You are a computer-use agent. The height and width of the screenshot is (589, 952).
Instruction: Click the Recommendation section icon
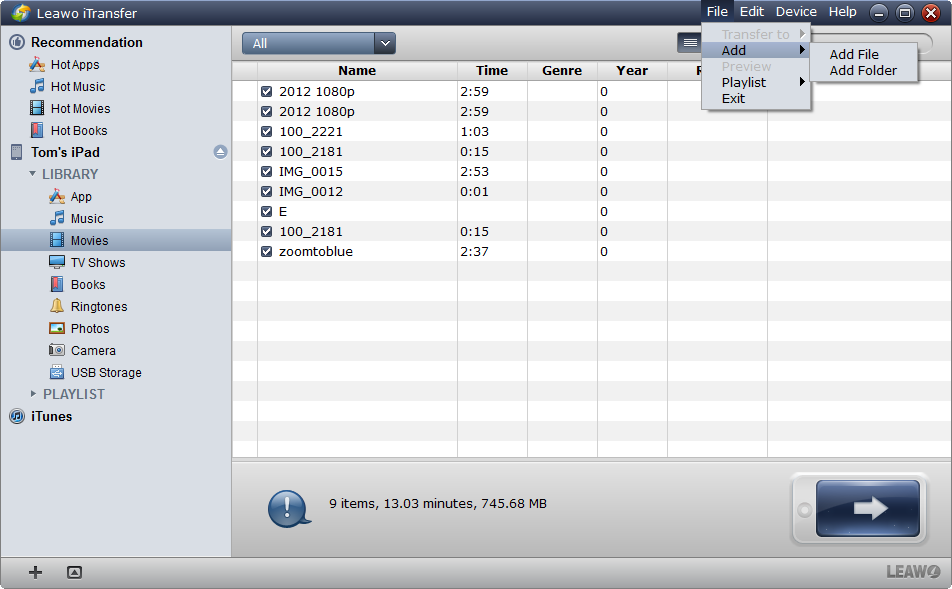click(x=17, y=43)
